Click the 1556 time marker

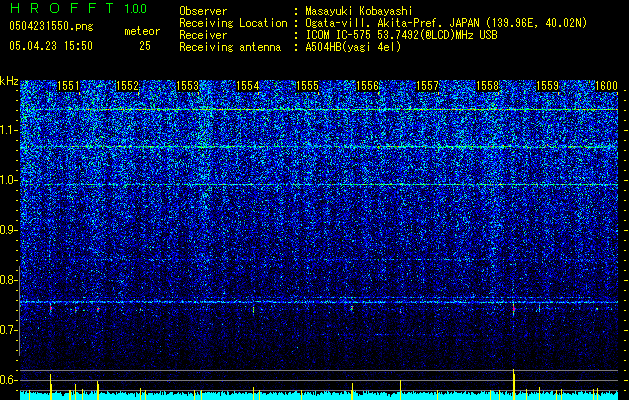pyautogui.click(x=367, y=86)
